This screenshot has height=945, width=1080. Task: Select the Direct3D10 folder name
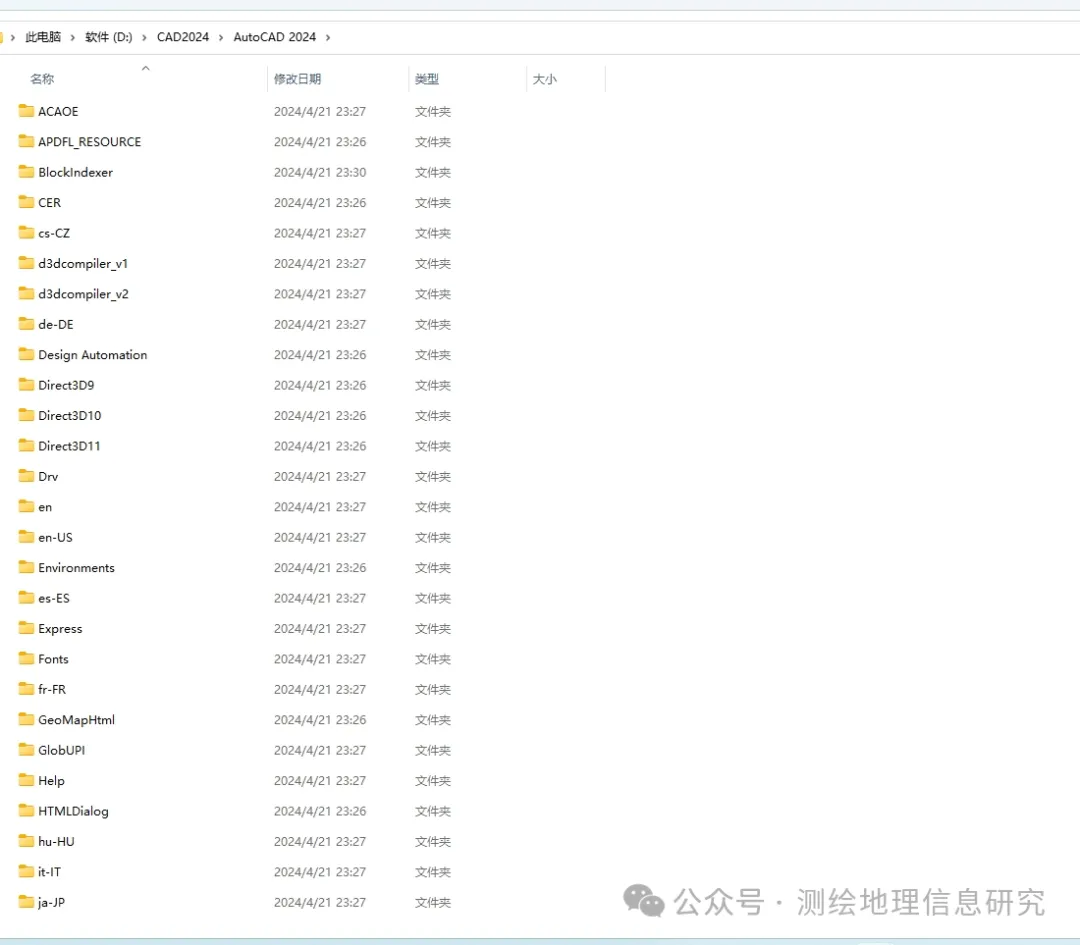click(70, 415)
